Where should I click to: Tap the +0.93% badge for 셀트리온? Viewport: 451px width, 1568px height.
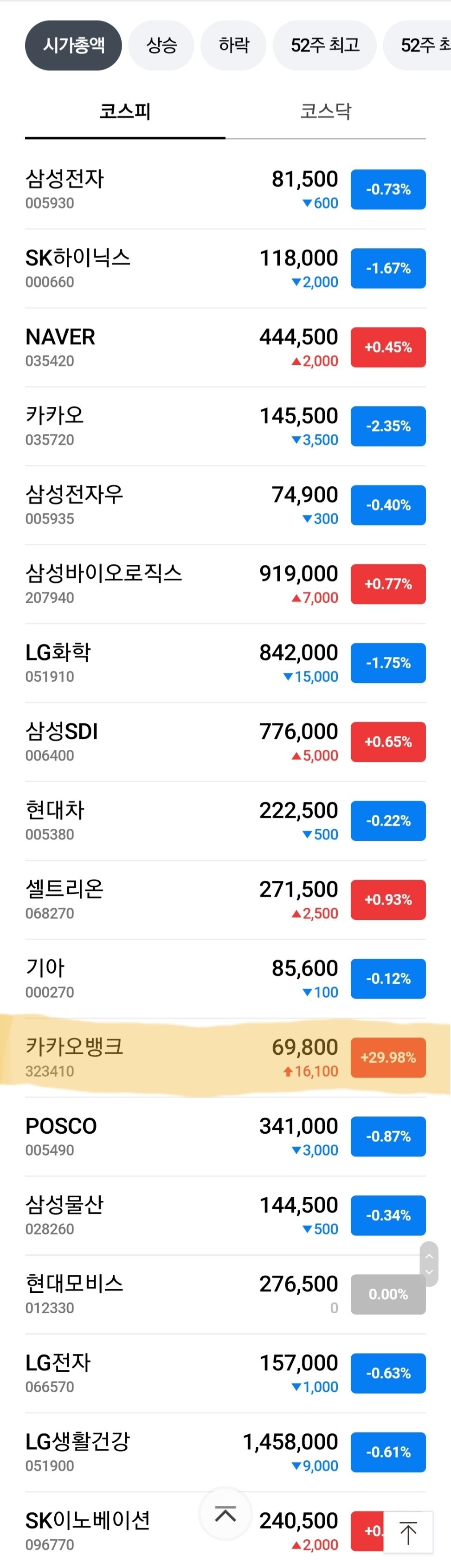click(388, 900)
